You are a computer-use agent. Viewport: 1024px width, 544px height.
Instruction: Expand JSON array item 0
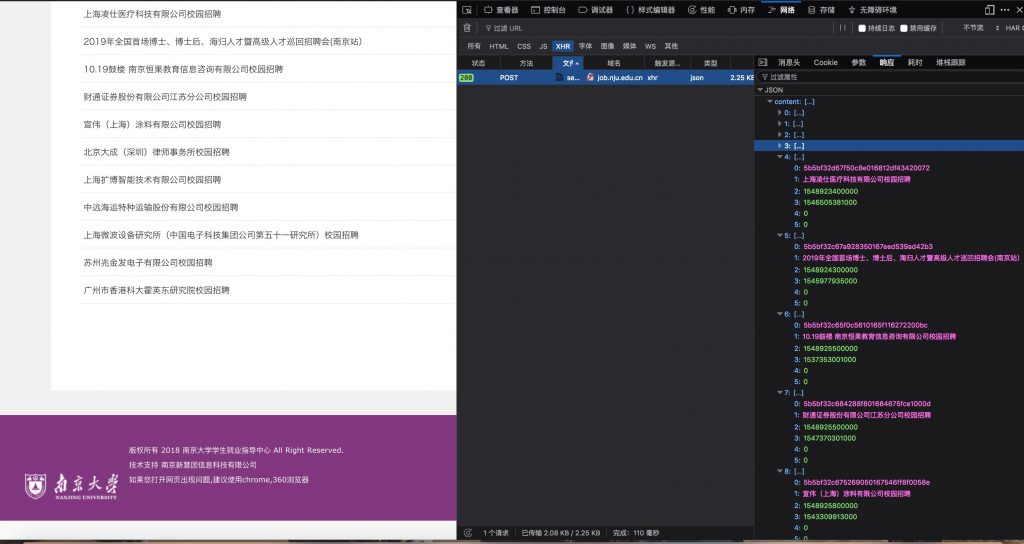(779, 113)
